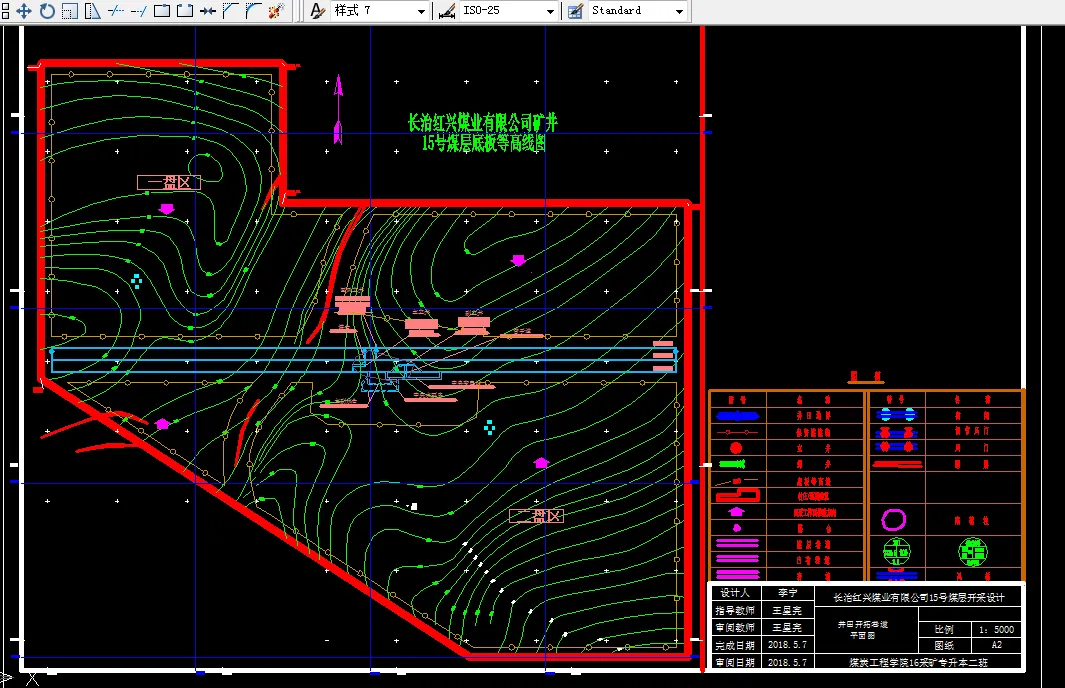Select the Stretch tool
The image size is (1065, 688).
tap(93, 11)
